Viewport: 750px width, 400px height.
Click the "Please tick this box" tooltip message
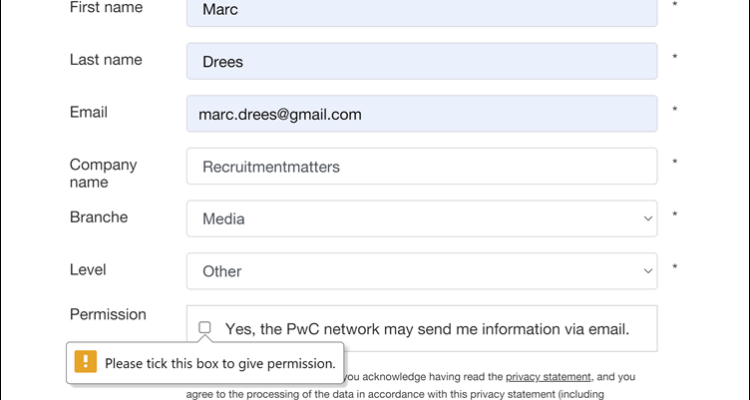pyautogui.click(x=220, y=363)
